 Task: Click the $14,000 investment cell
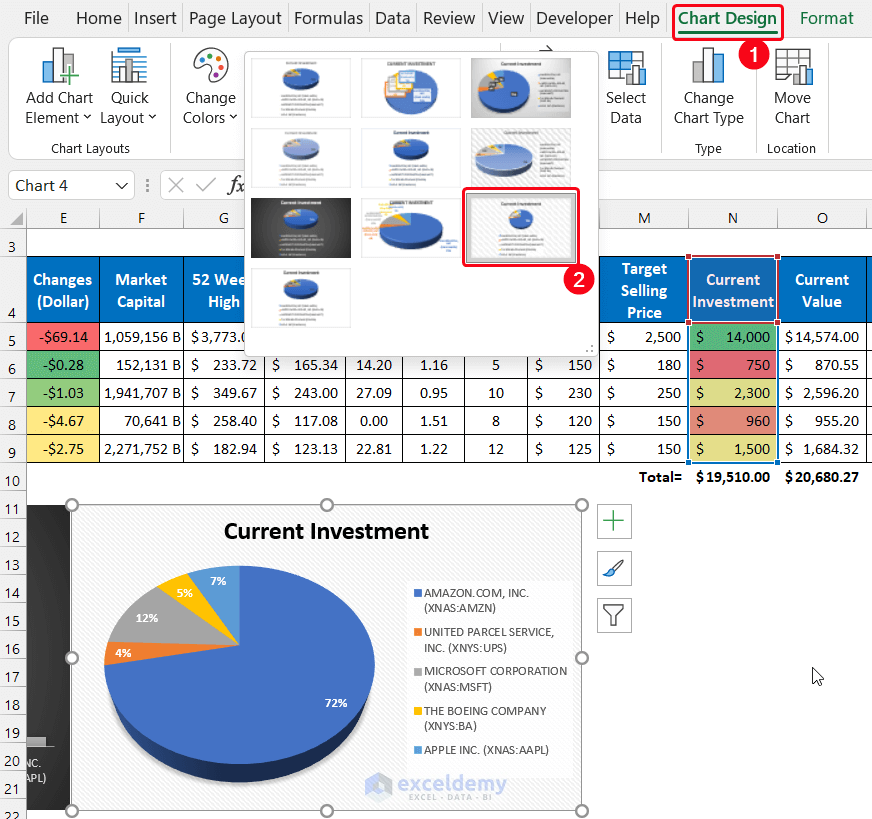[x=732, y=337]
